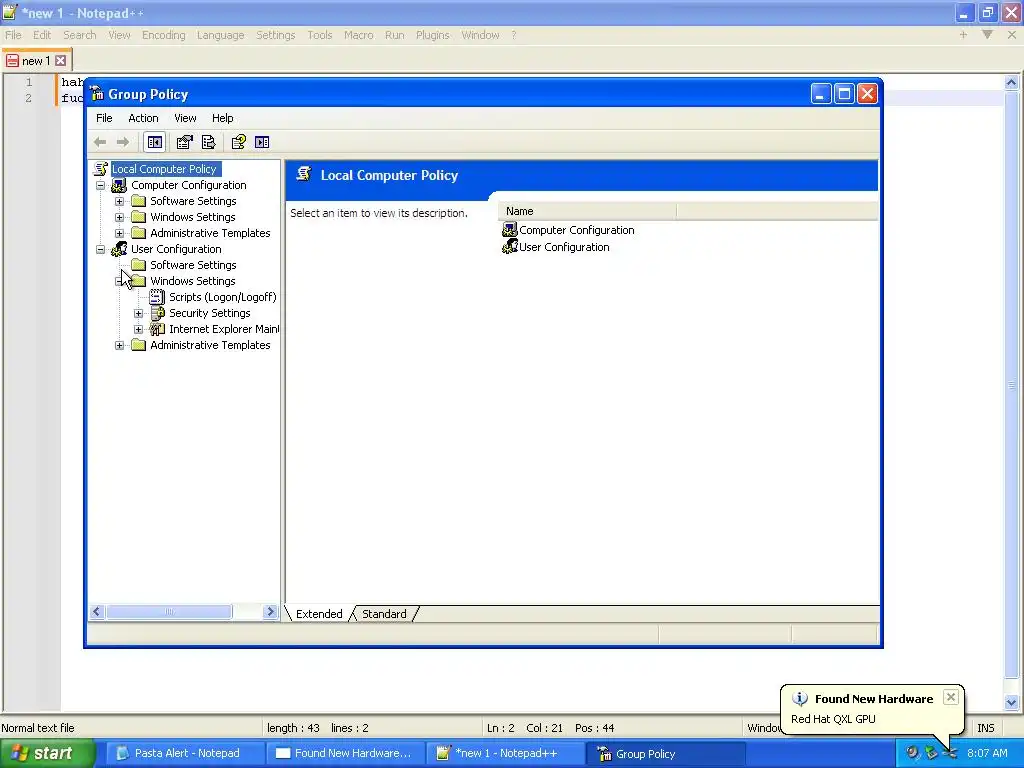Screen dimensions: 1024x768
Task: Open the Settings menu in Notepad++
Action: tap(275, 35)
